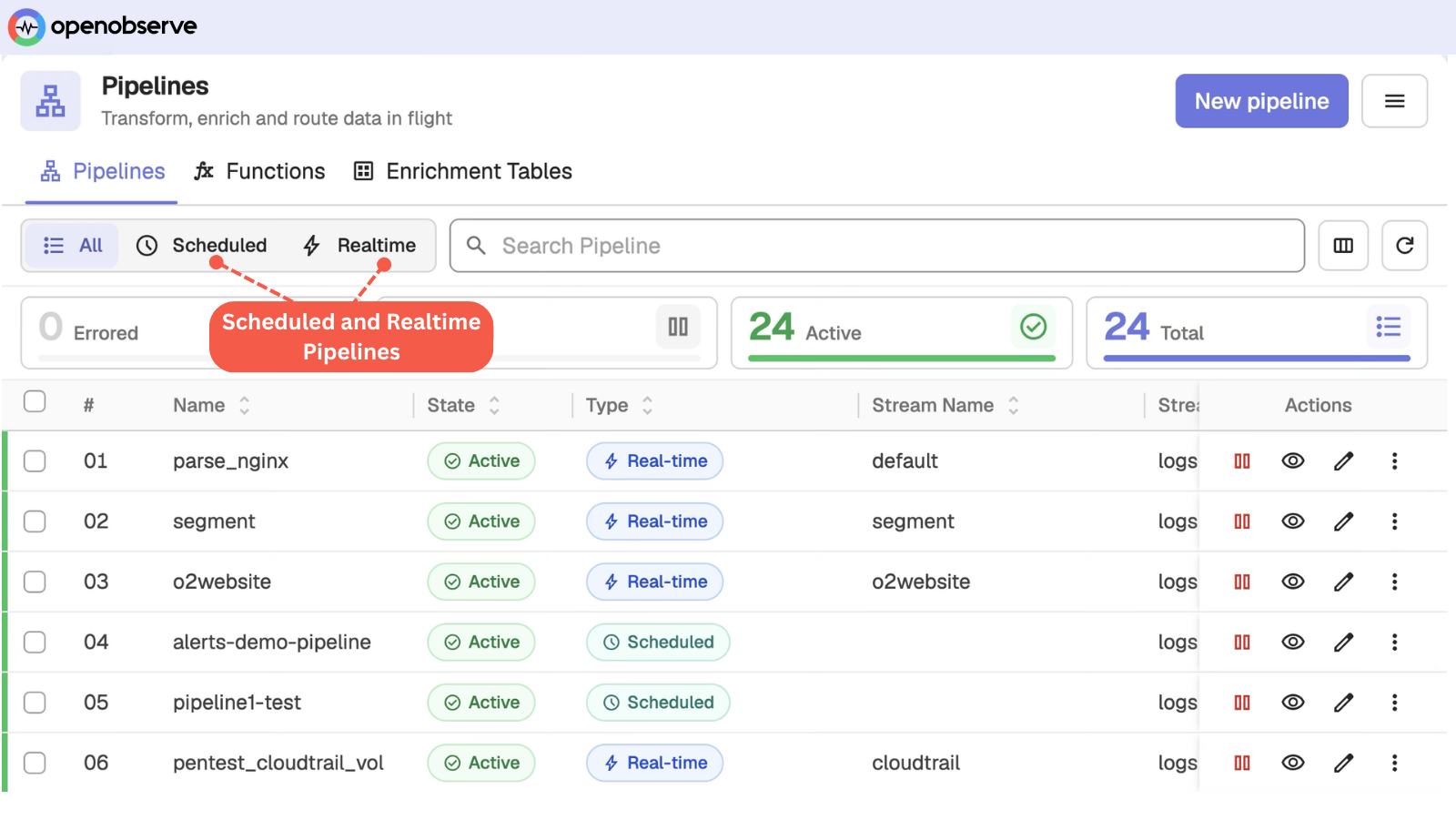Refresh the pipeline list

click(1404, 246)
